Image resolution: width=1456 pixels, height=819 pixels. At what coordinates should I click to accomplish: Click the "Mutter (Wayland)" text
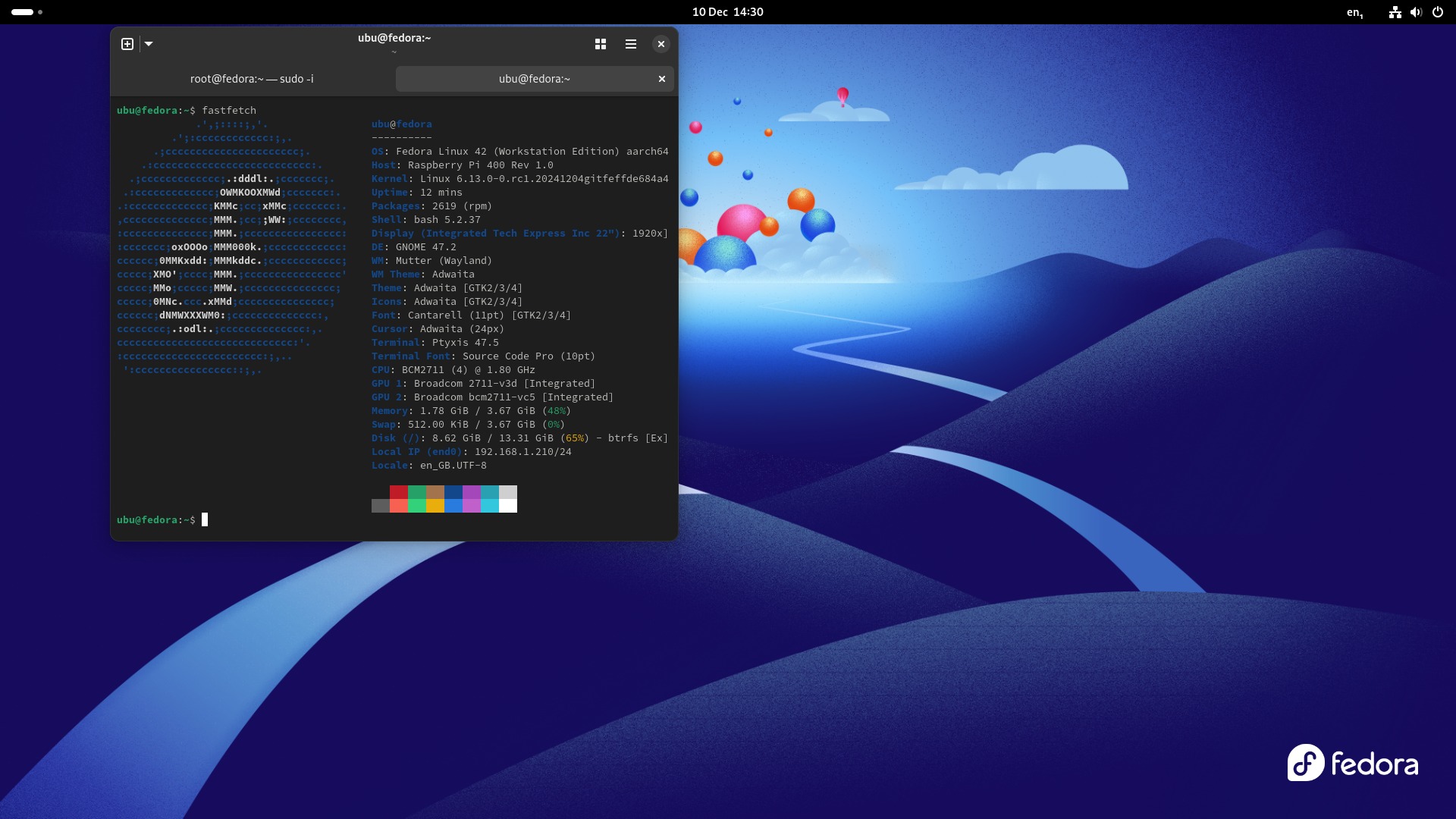tap(444, 261)
